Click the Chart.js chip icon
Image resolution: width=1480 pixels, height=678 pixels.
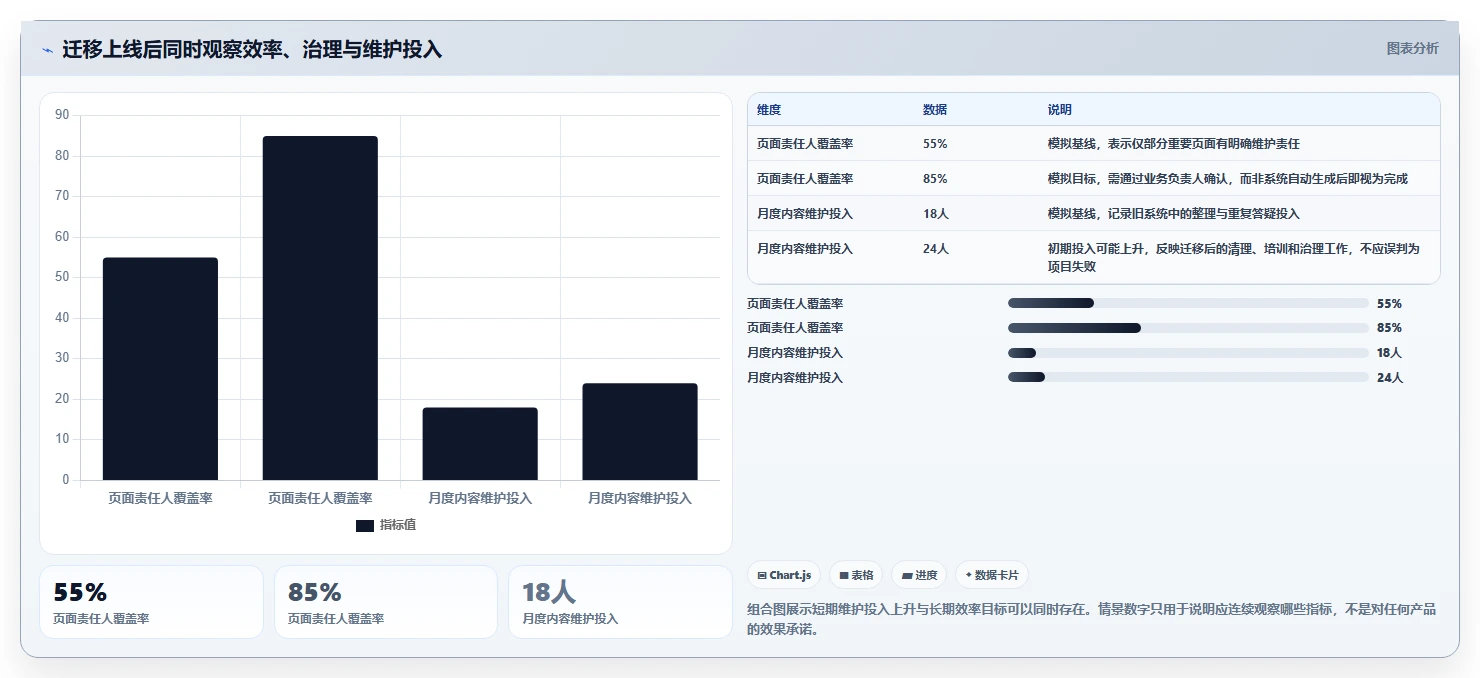point(762,575)
